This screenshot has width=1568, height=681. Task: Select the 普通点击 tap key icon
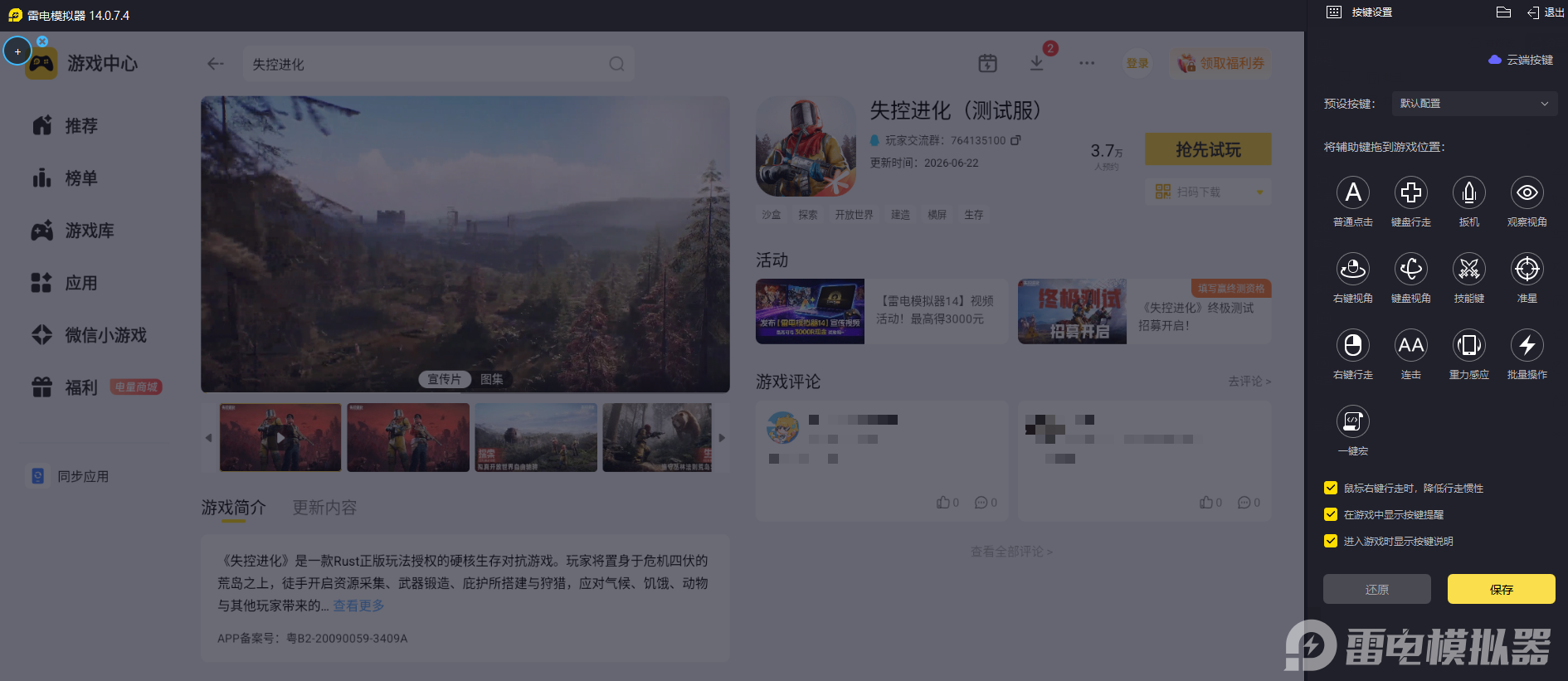point(1352,192)
